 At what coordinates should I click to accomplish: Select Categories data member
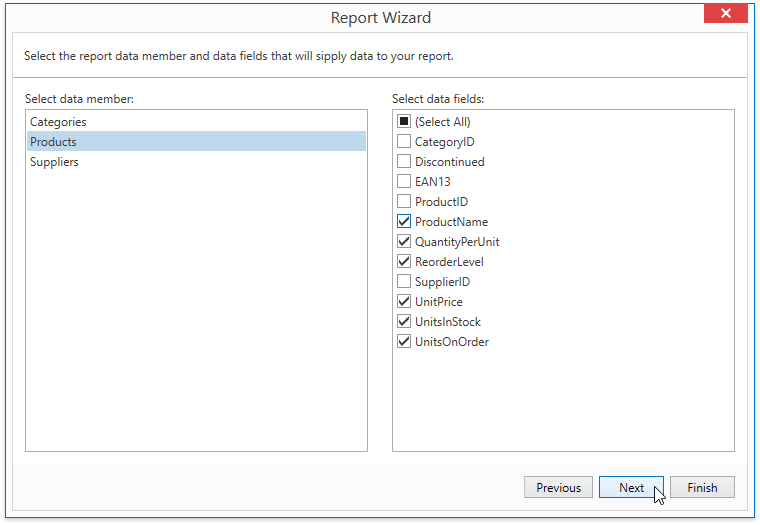coord(196,121)
